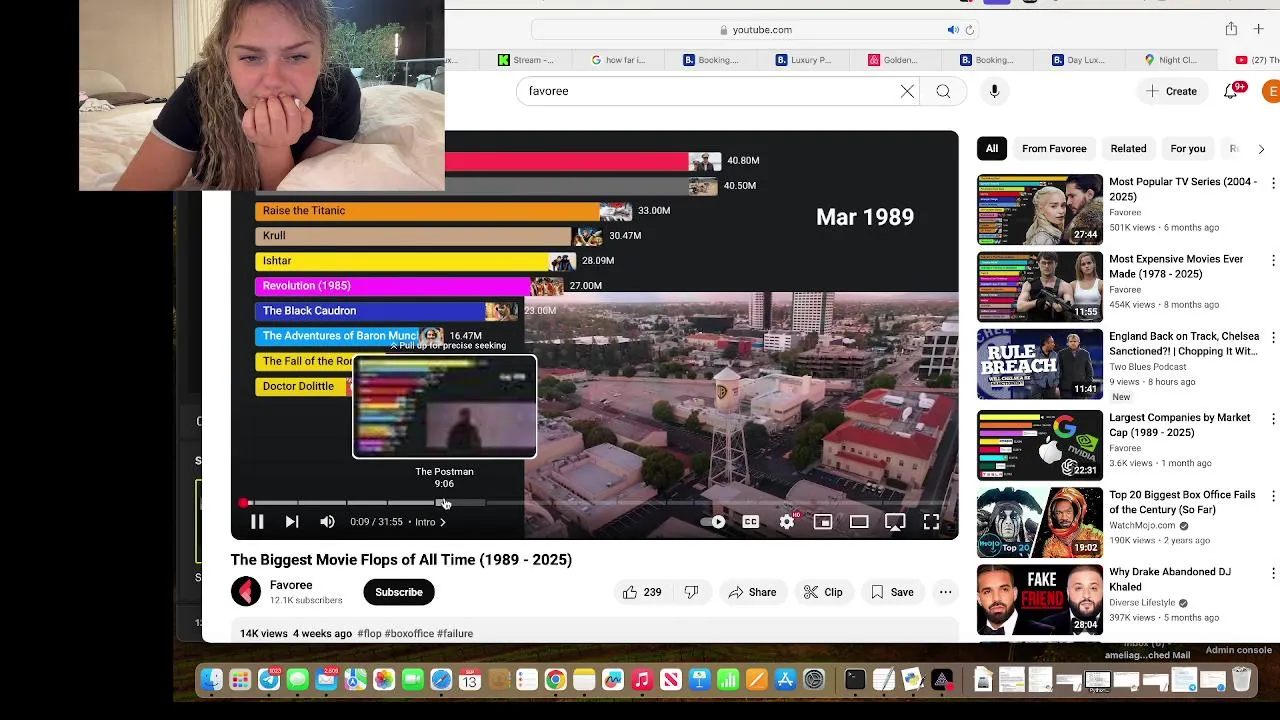Pause the video playback
The image size is (1280, 720).
(x=257, y=522)
